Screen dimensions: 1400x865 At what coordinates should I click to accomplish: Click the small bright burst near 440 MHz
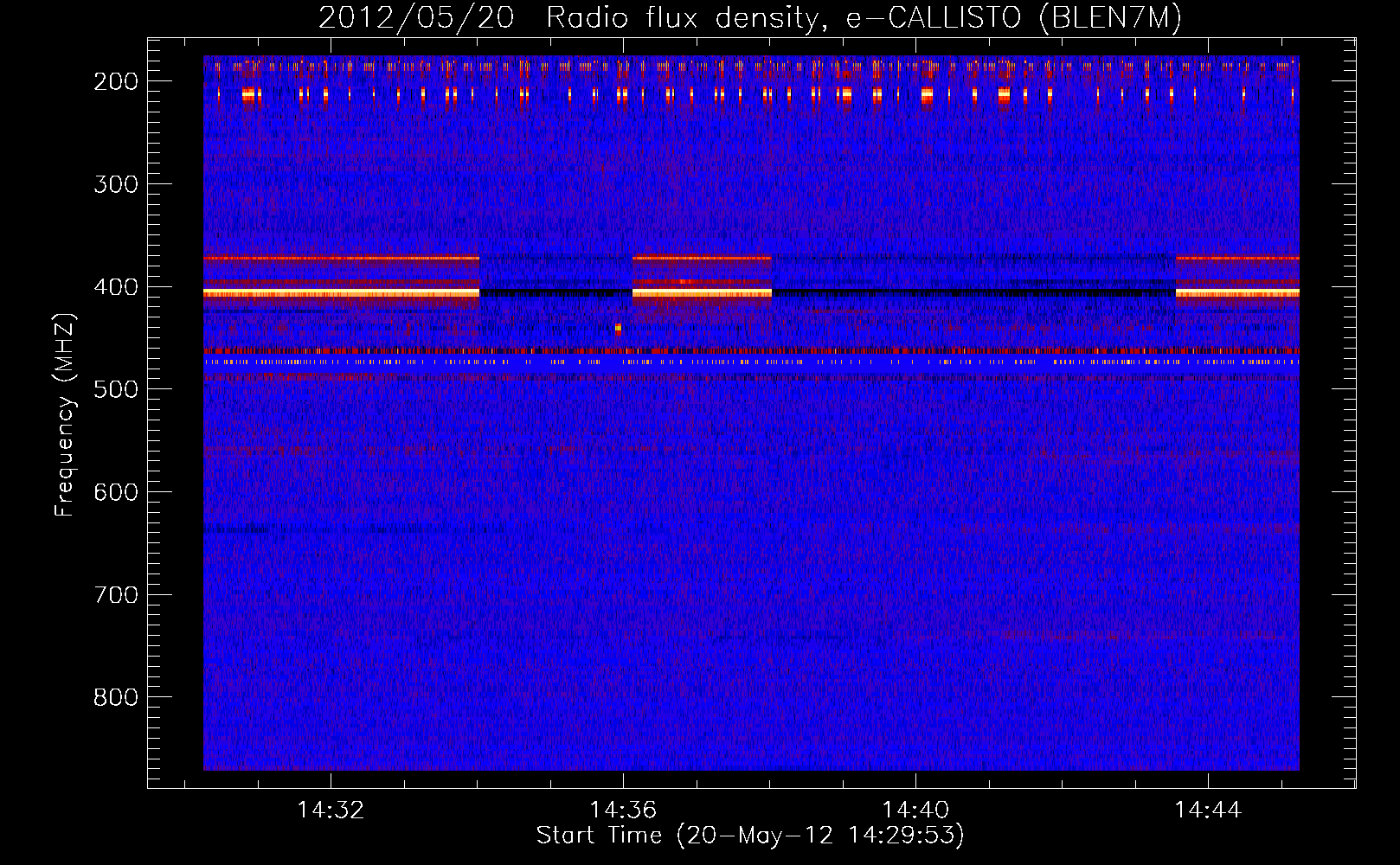coord(618,329)
